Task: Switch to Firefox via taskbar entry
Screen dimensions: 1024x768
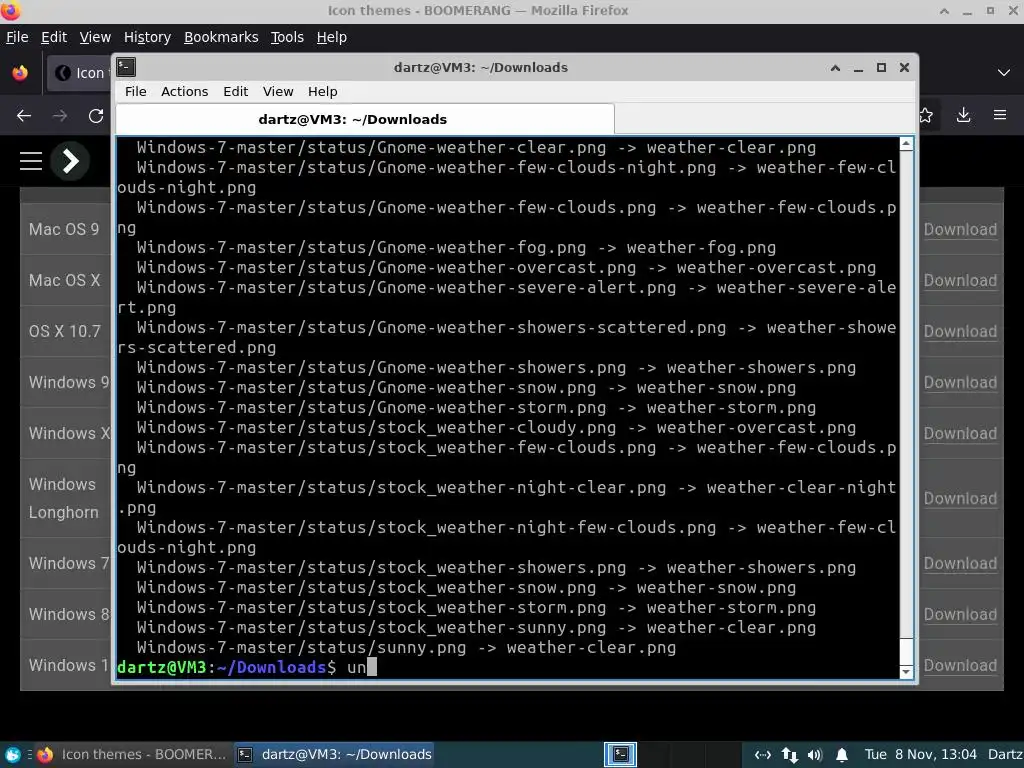Action: [132, 754]
